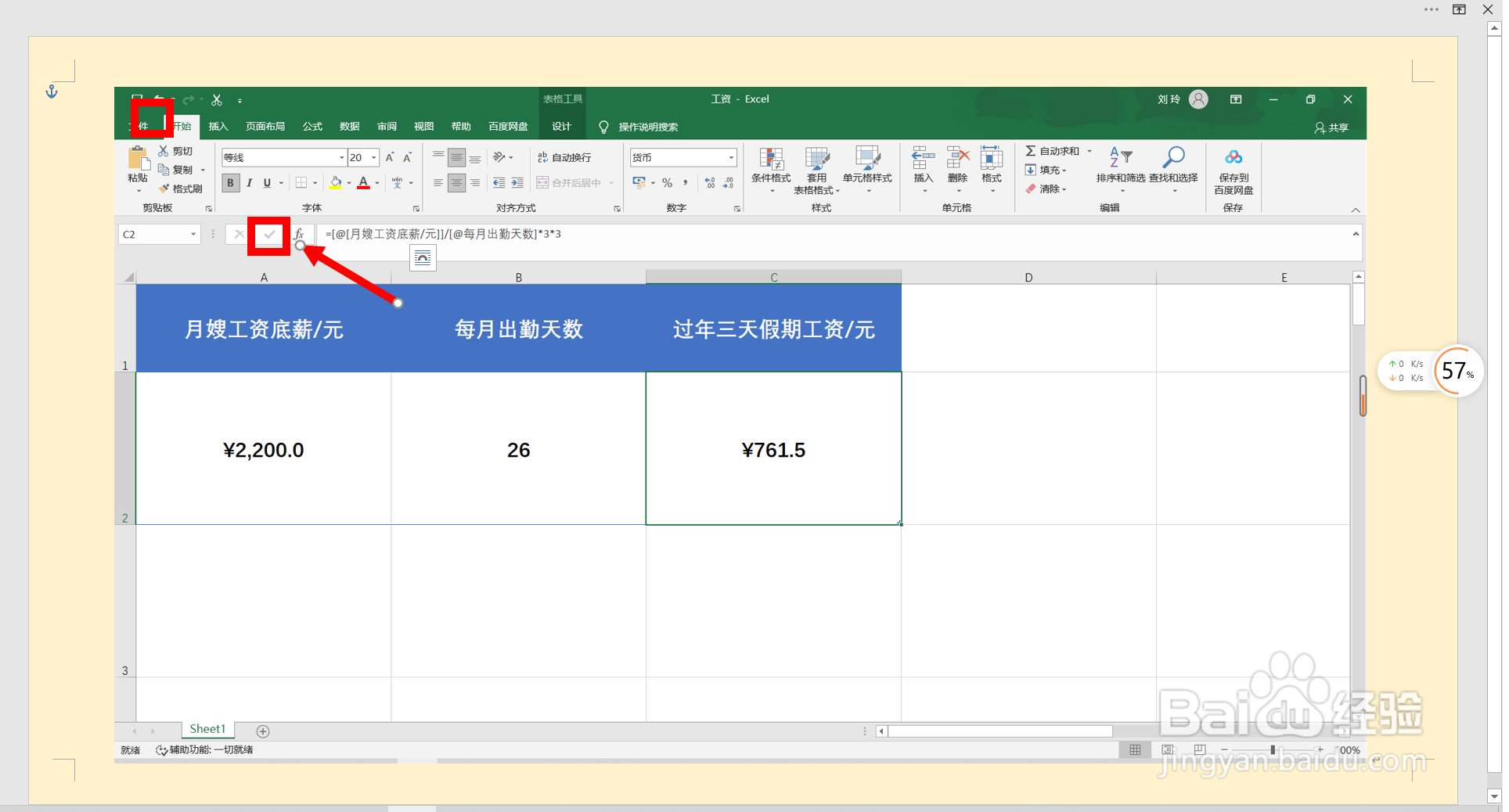The image size is (1509, 812).
Task: Click the insert function fx icon
Action: click(299, 235)
